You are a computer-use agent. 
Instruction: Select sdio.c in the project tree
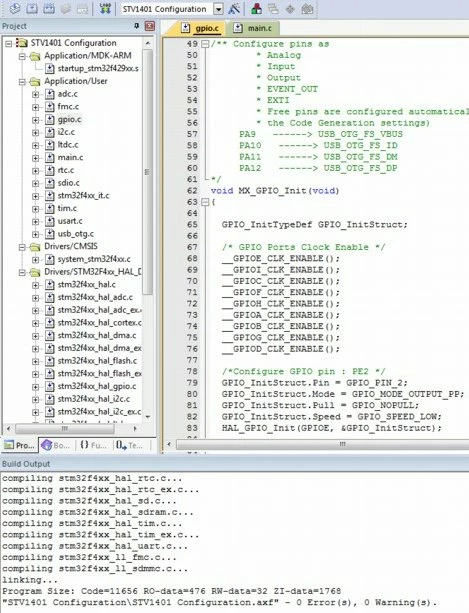69,183
